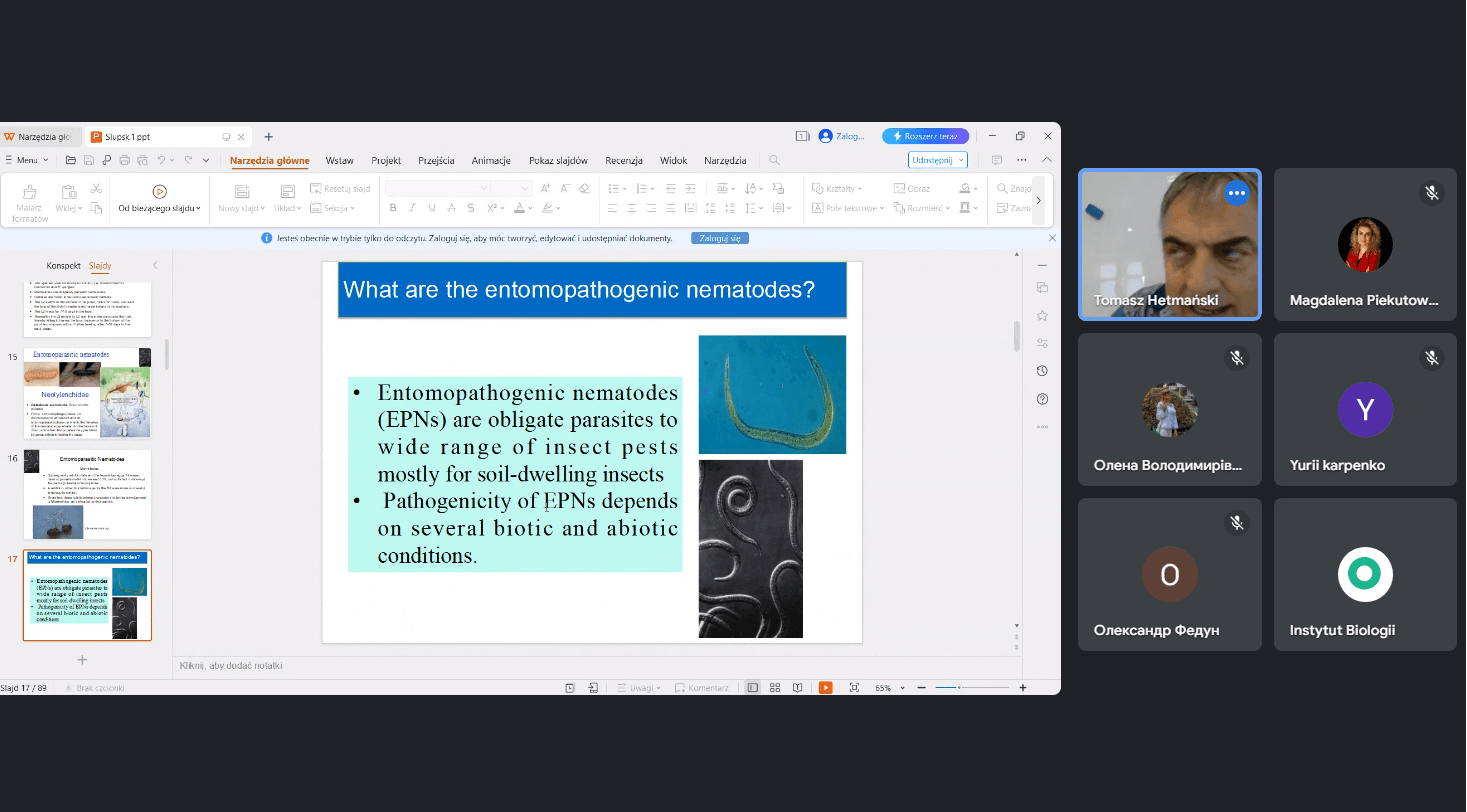The height and width of the screenshot is (812, 1467).
Task: Expand the Od bieżącego slajdu dropdown arrow
Action: [198, 209]
